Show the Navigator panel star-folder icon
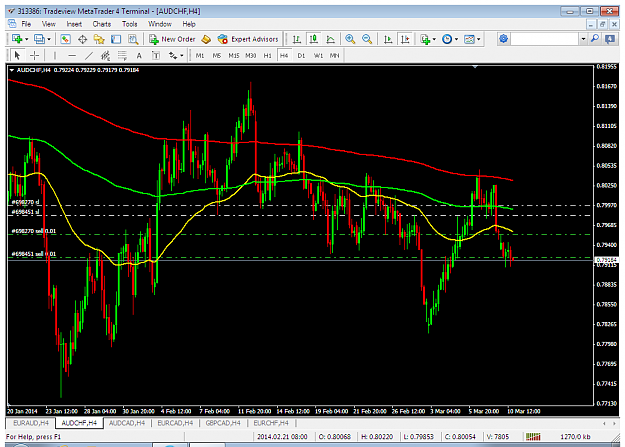Screen dimensions: 625x447 point(99,39)
